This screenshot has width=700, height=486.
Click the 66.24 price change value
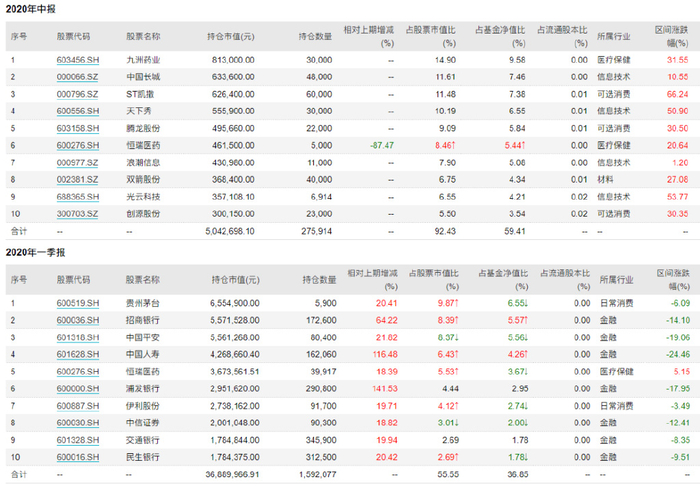coord(677,94)
